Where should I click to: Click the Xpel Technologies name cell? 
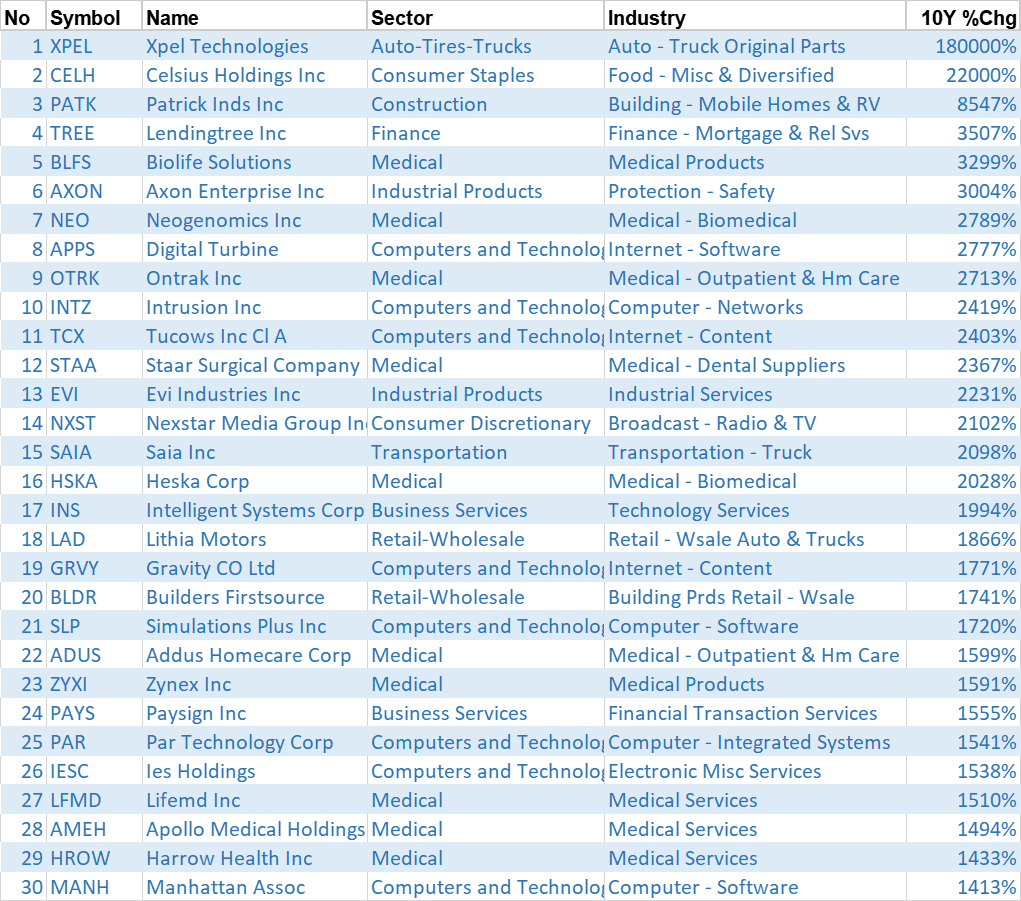(x=254, y=46)
